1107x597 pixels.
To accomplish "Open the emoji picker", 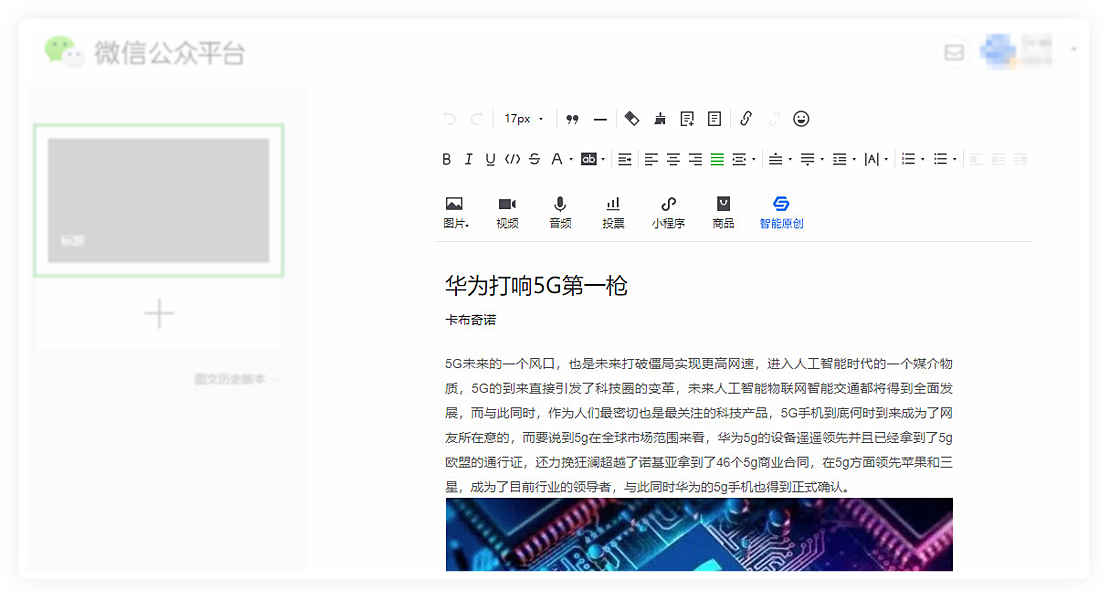I will (801, 119).
